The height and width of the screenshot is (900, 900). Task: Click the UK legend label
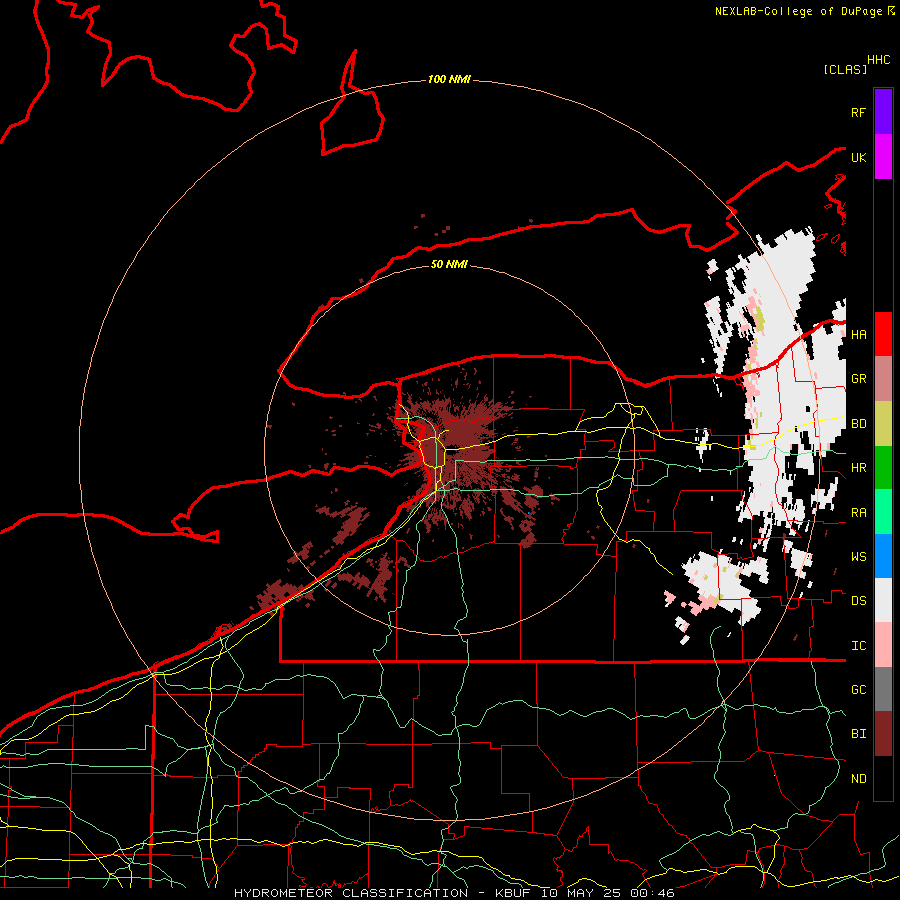pyautogui.click(x=859, y=158)
